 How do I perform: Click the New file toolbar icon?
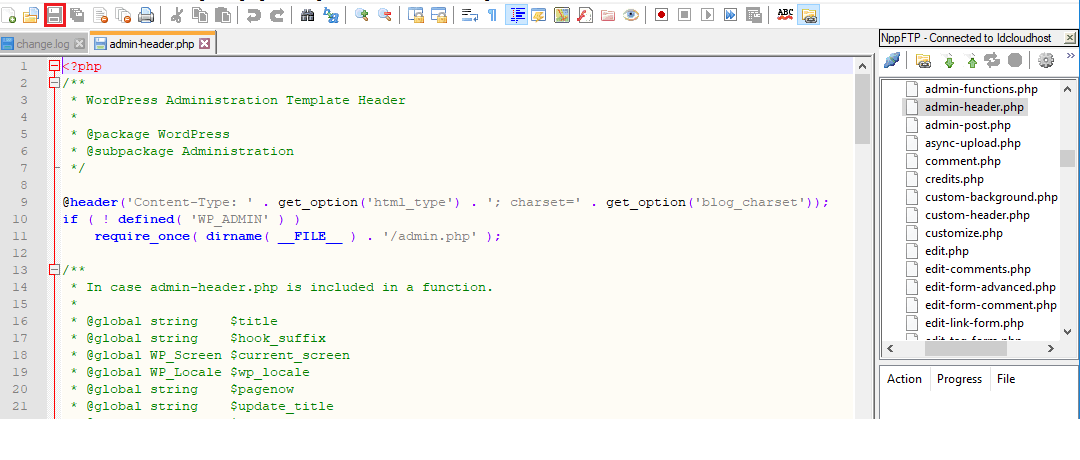click(10, 14)
